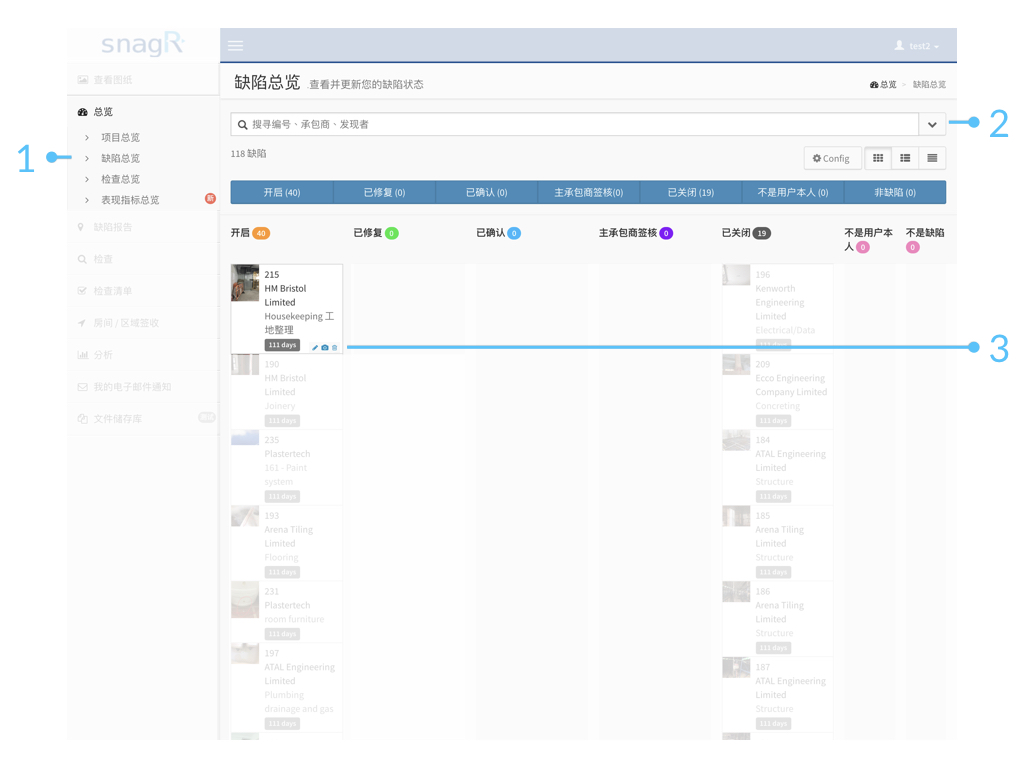The image size is (1024, 768).
Task: Open photo thumbnail of defect 215
Action: (245, 283)
